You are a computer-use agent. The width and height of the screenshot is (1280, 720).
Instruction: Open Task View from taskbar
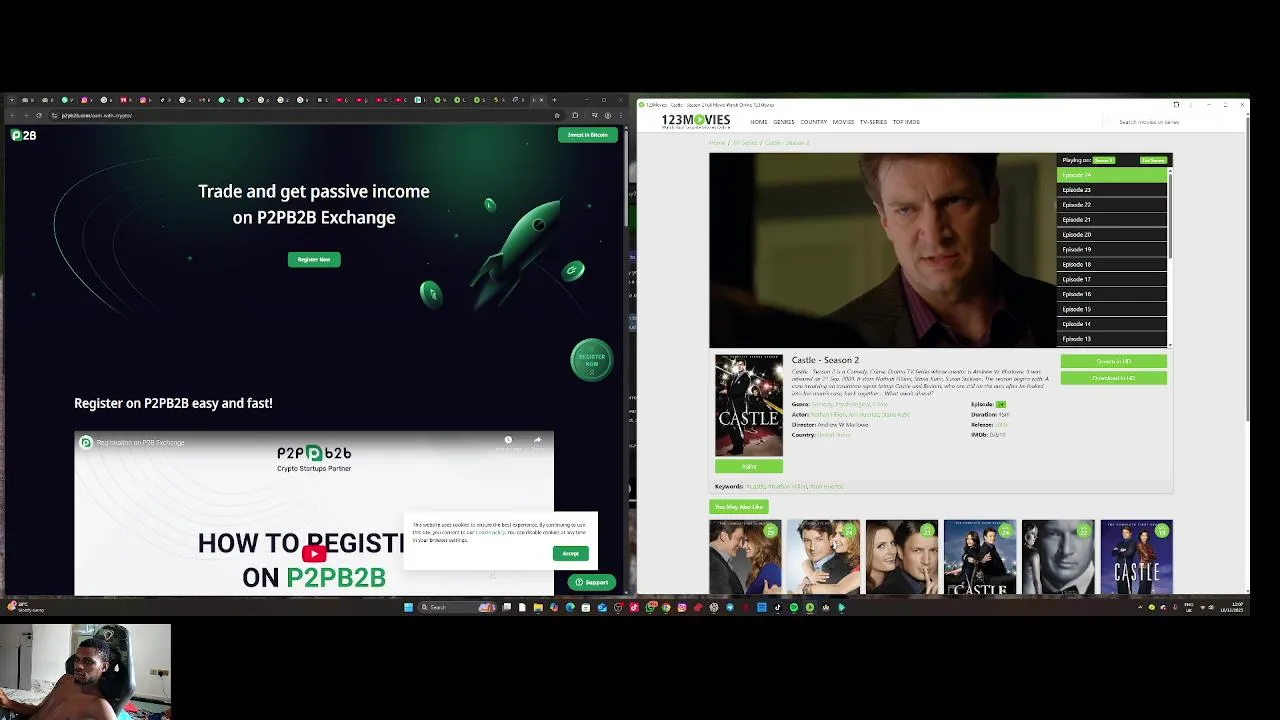click(x=507, y=607)
